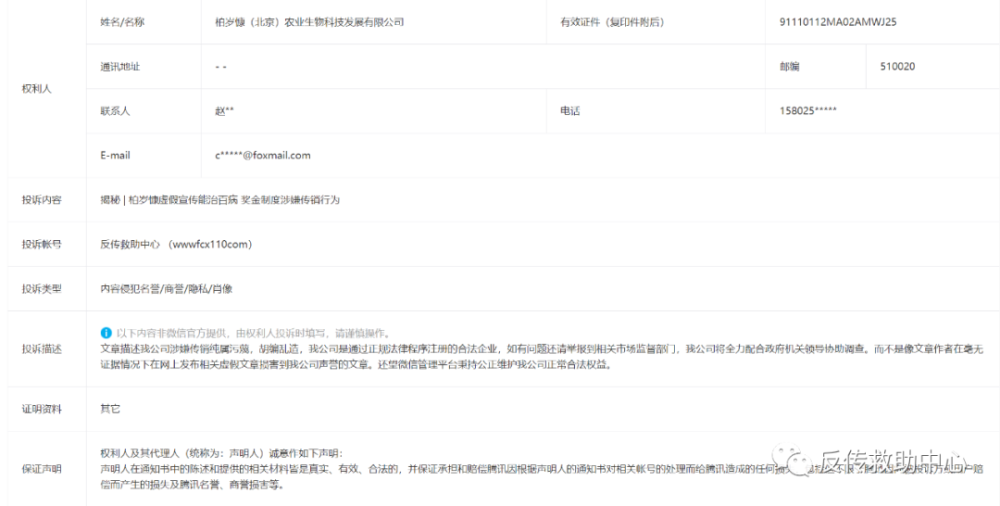
Task: Click the 证明资料 row header
Action: click(41, 409)
